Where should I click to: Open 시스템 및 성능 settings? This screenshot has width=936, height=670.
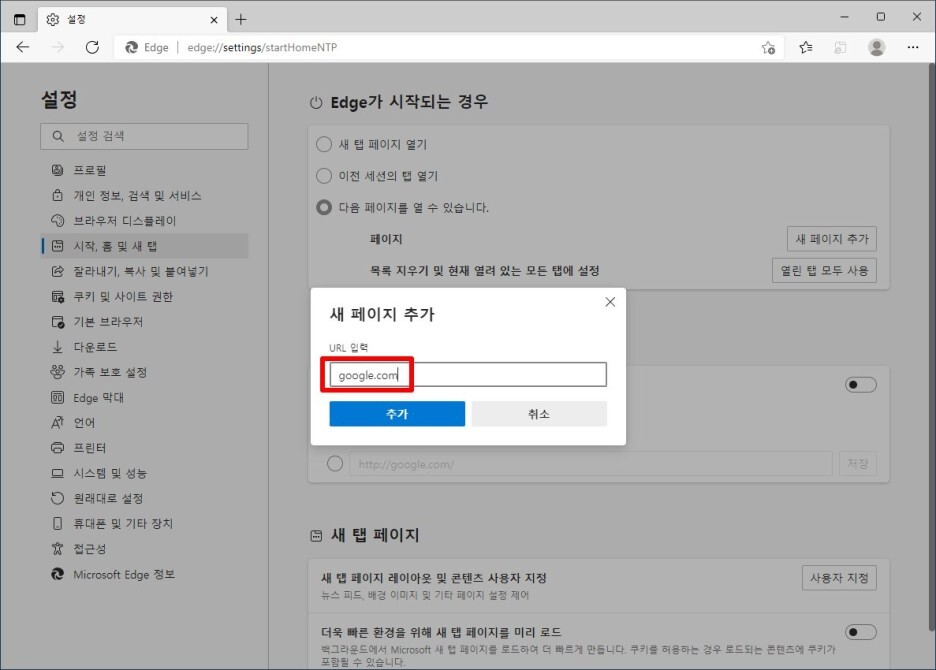(x=144, y=473)
